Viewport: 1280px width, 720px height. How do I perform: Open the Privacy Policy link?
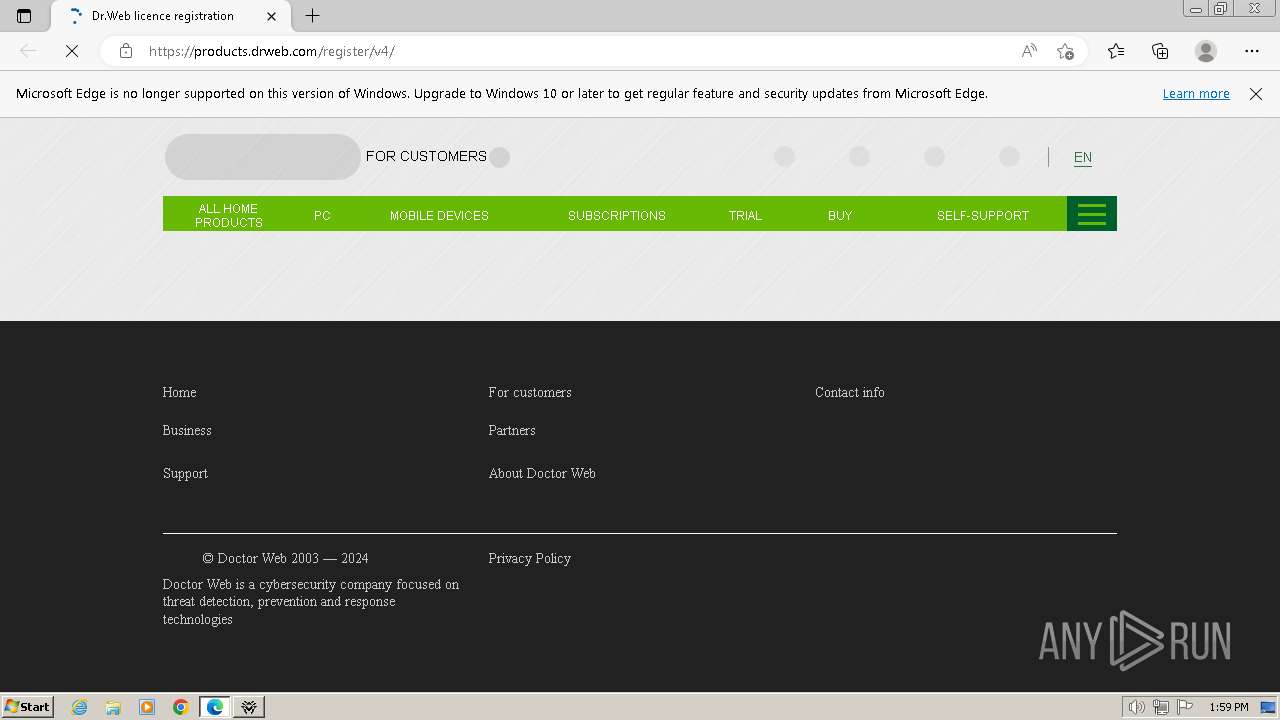click(x=530, y=558)
